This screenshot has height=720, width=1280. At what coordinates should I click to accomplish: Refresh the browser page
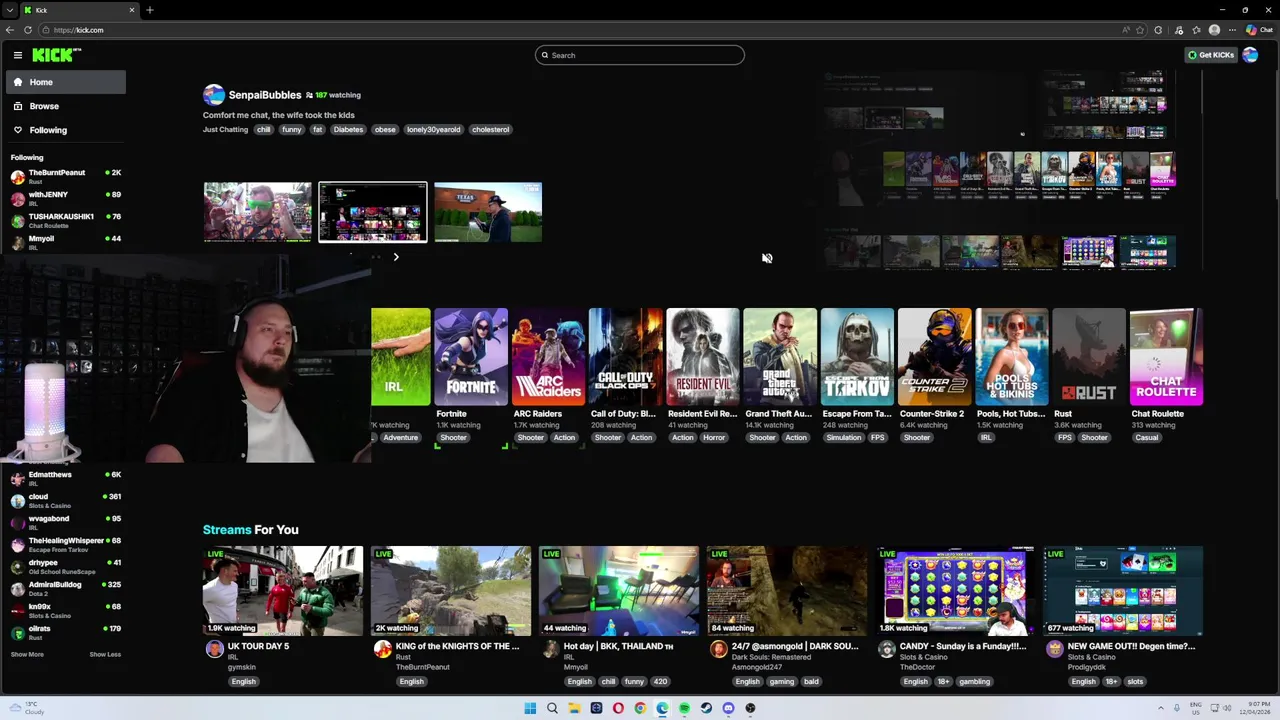[x=28, y=30]
